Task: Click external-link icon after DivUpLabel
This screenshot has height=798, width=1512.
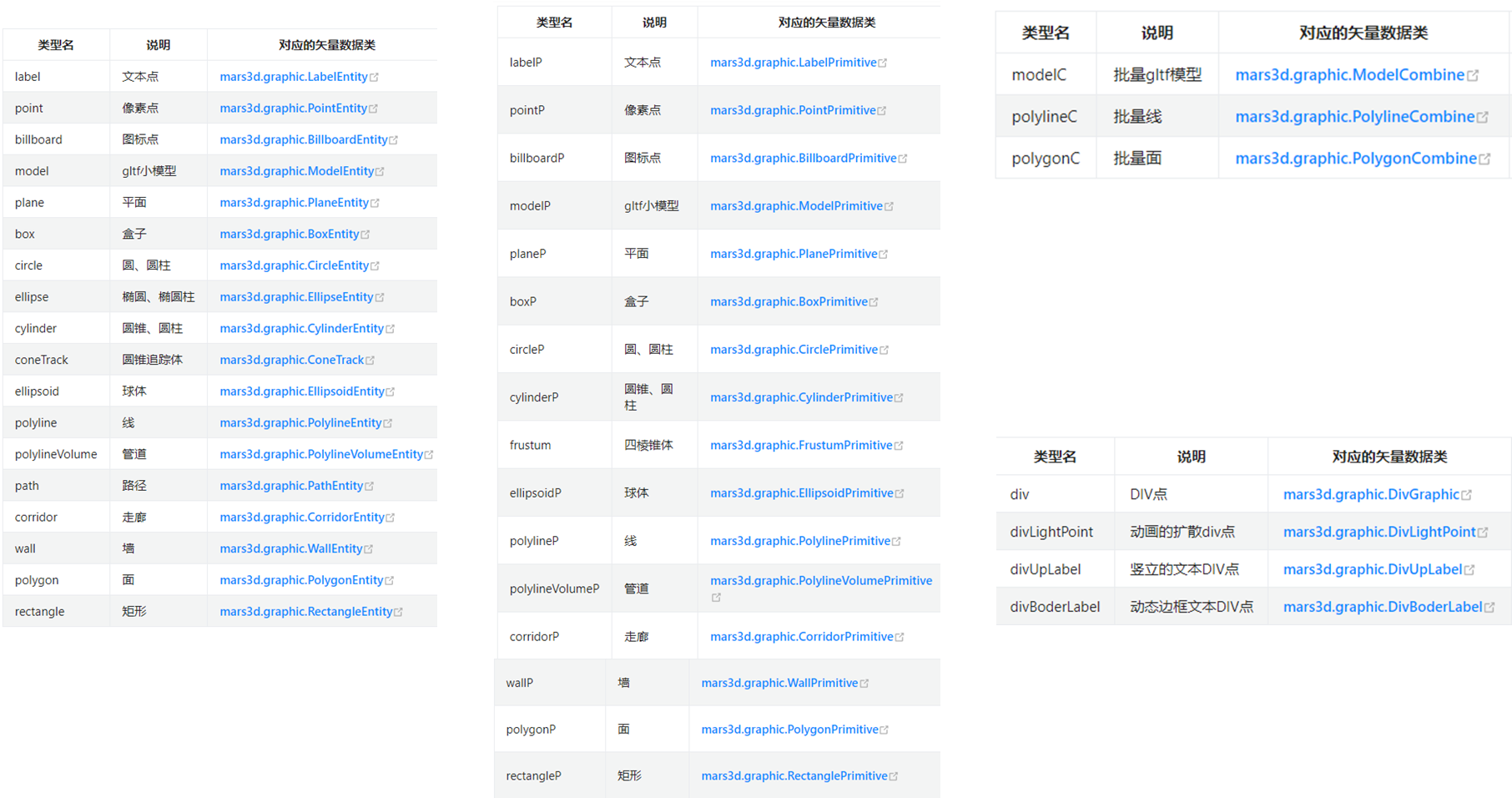Action: pos(1469,570)
